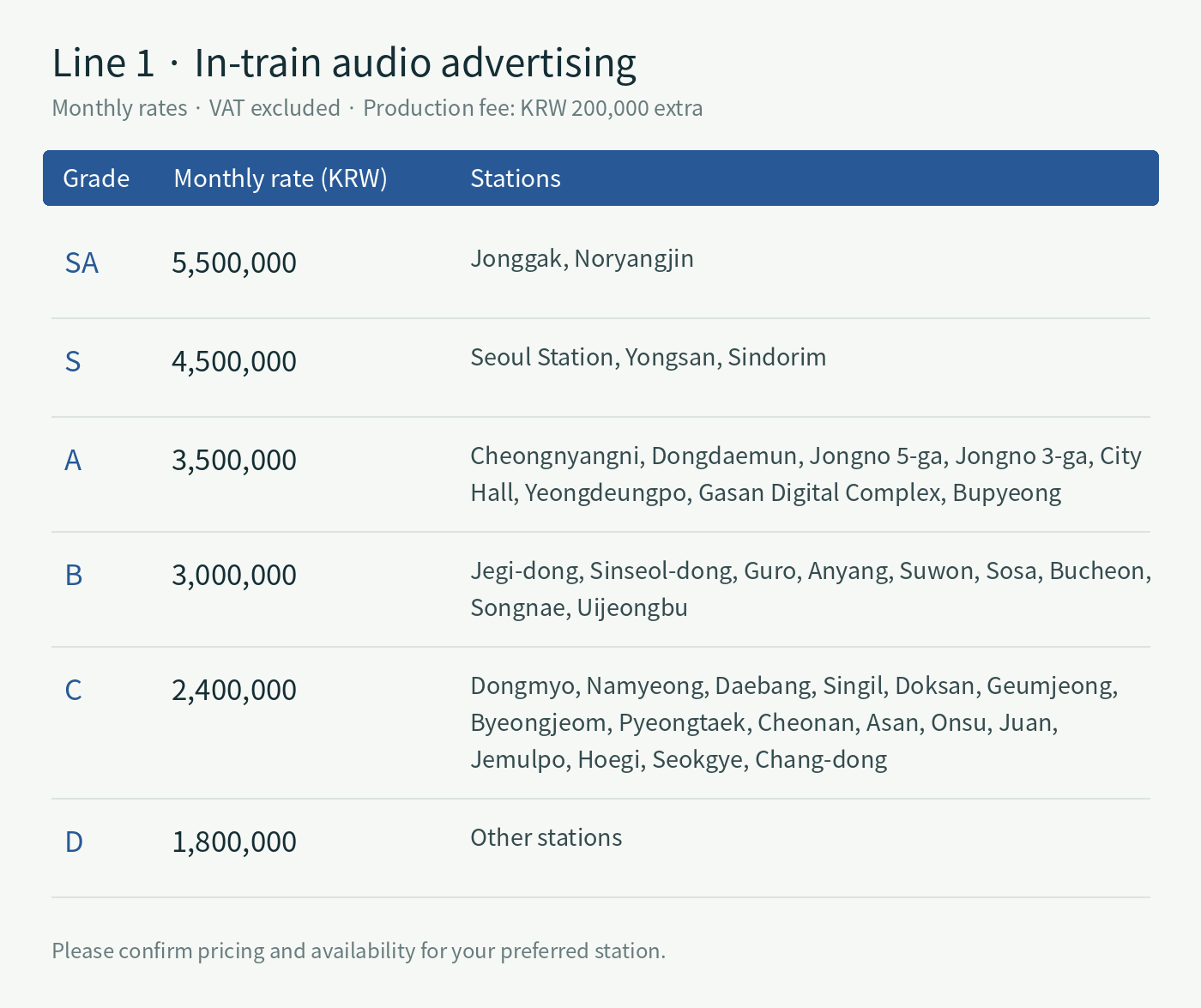Select the rate value 2,400,000
The width and height of the screenshot is (1201, 1008).
click(x=234, y=690)
